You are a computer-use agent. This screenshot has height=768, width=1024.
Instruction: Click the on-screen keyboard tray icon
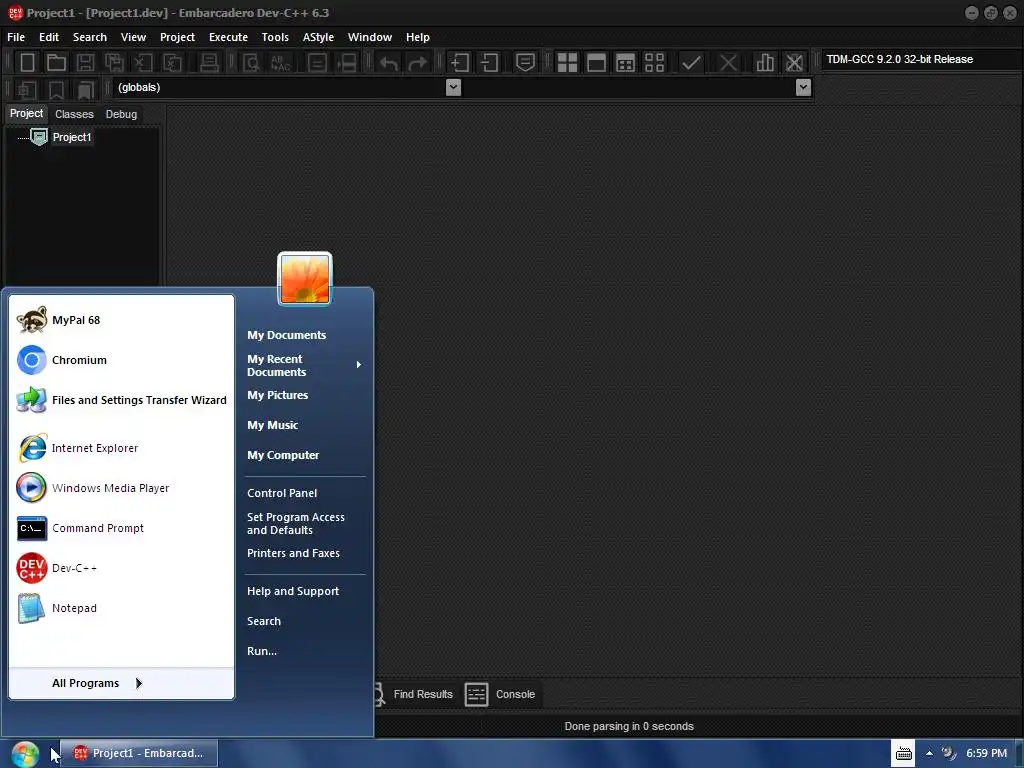[903, 753]
